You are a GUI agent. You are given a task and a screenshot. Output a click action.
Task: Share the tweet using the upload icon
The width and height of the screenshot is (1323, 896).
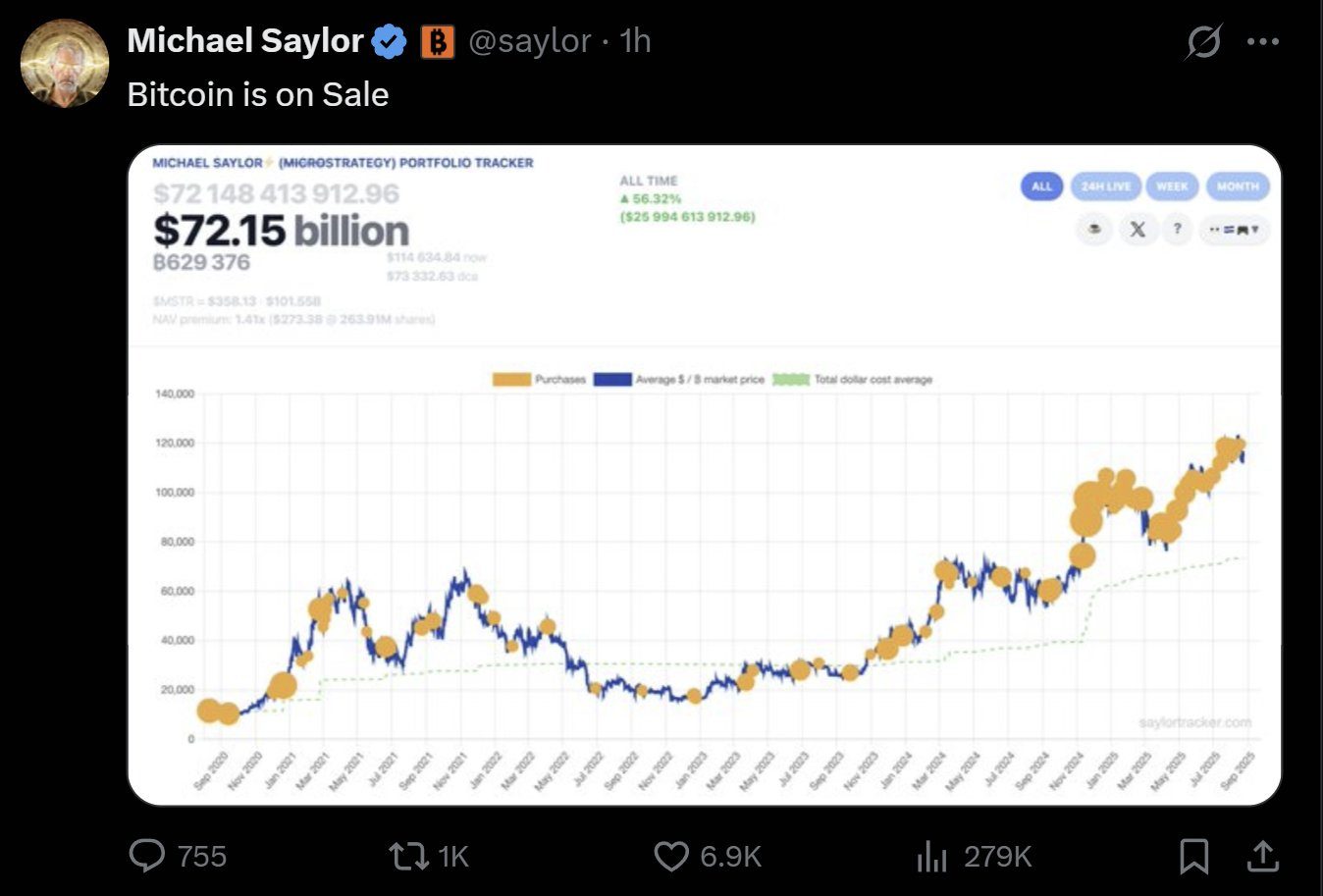pyautogui.click(x=1264, y=855)
